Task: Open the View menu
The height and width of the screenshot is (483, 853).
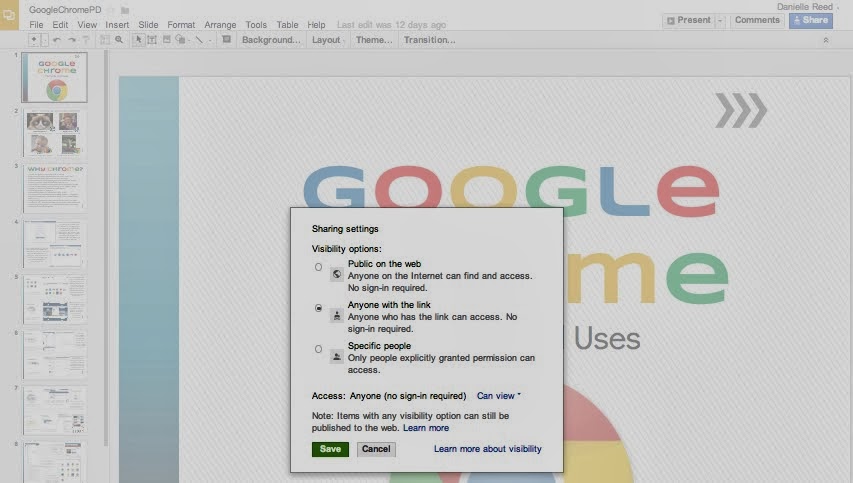Action: coord(87,24)
